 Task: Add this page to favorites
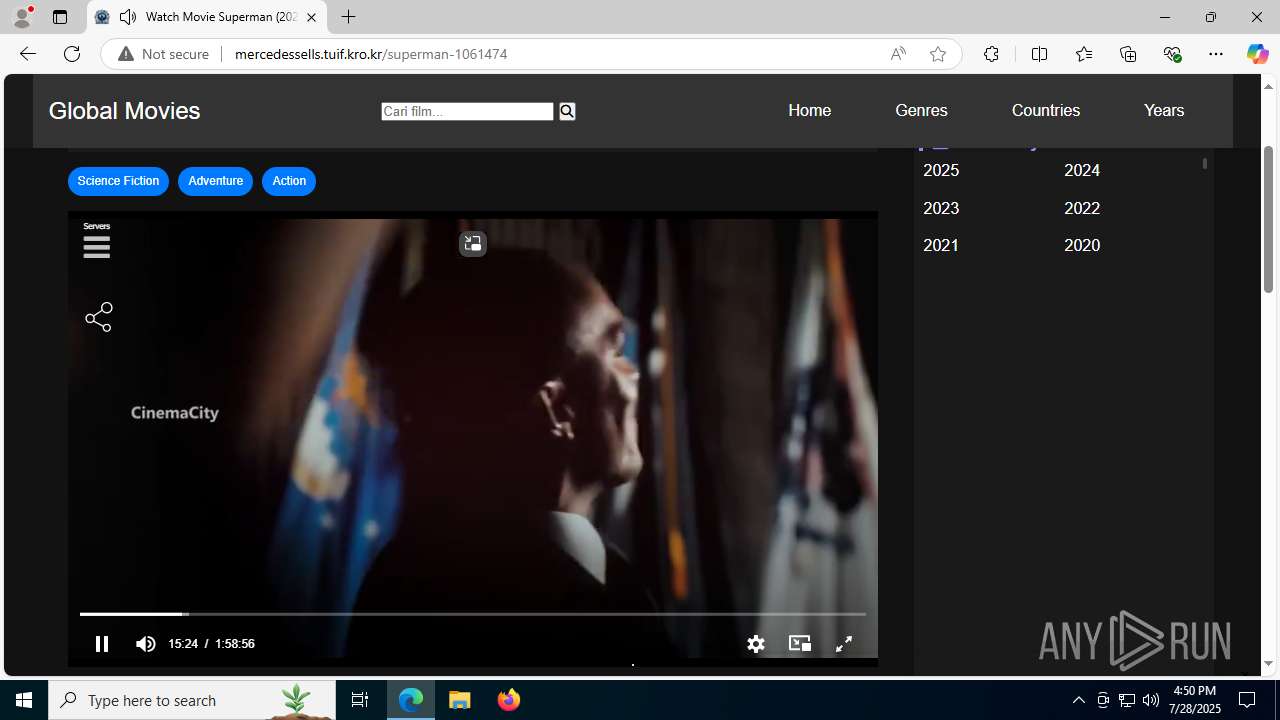(938, 54)
